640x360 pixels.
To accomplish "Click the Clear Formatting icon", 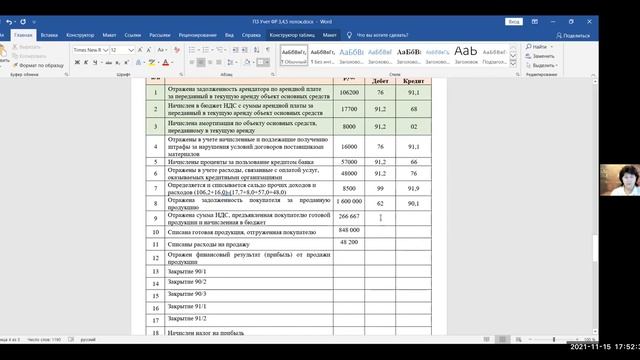I will point(177,50).
